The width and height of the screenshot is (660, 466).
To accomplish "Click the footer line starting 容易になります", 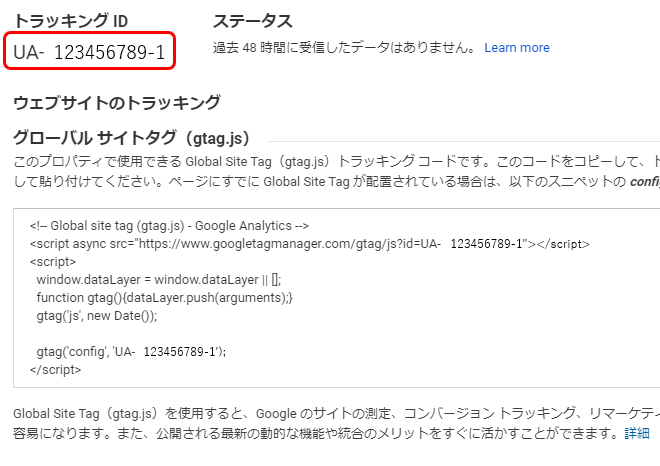I will coord(317,433).
